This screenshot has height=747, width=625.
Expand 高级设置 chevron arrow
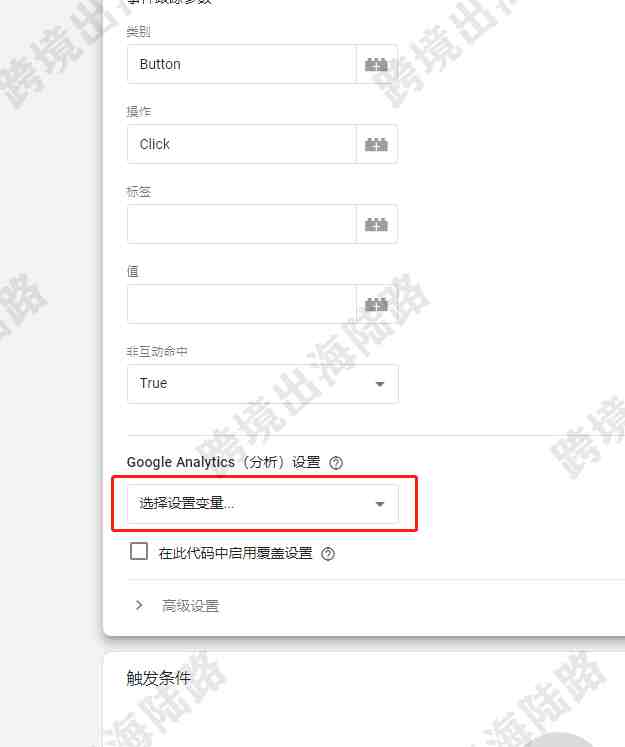pos(139,606)
